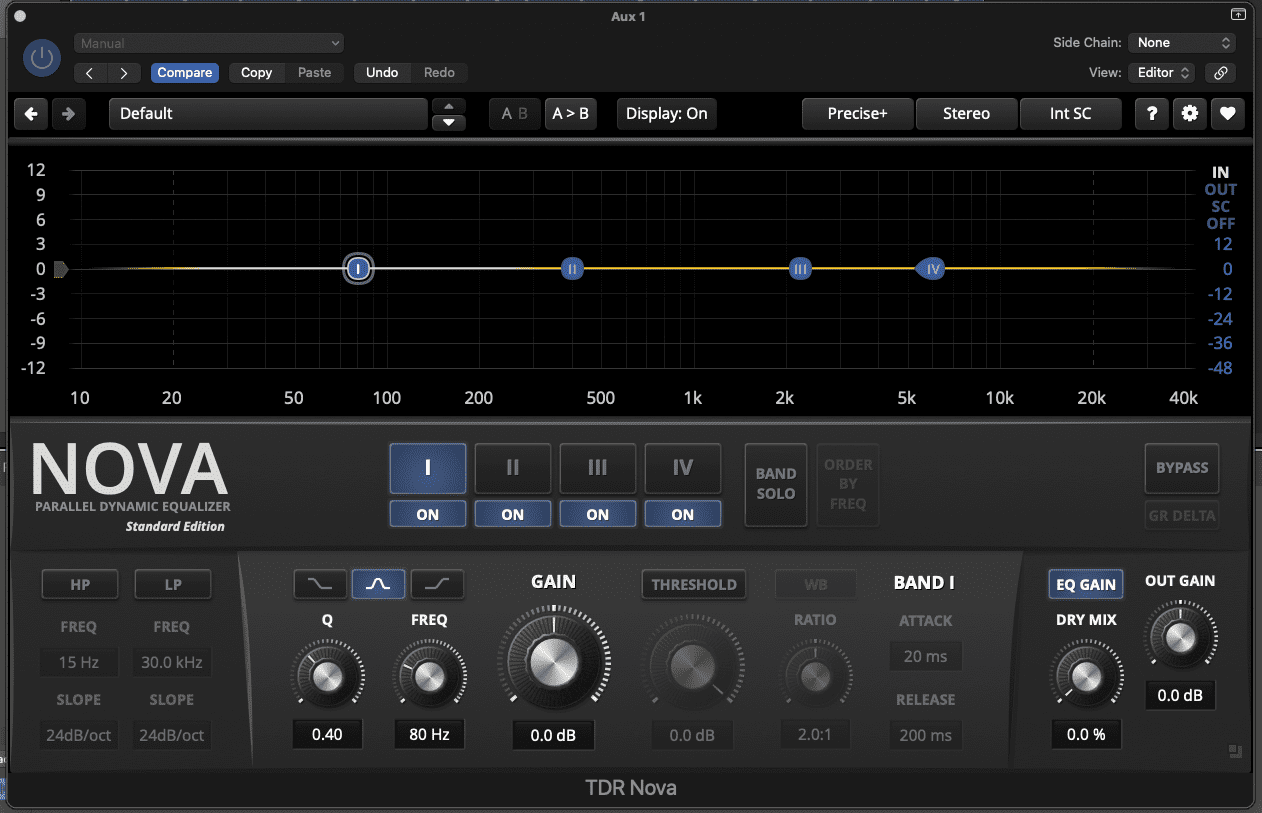
Task: Select band II node on the graph
Action: click(572, 268)
